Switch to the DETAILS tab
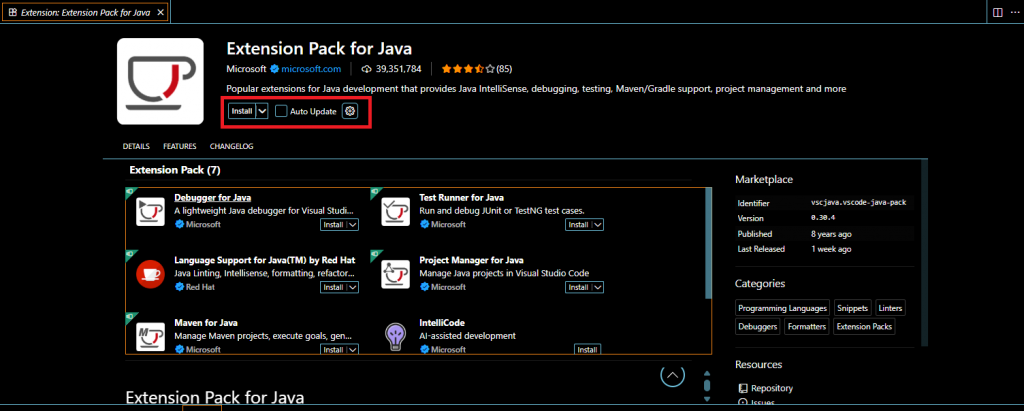The image size is (1024, 411). [136, 146]
